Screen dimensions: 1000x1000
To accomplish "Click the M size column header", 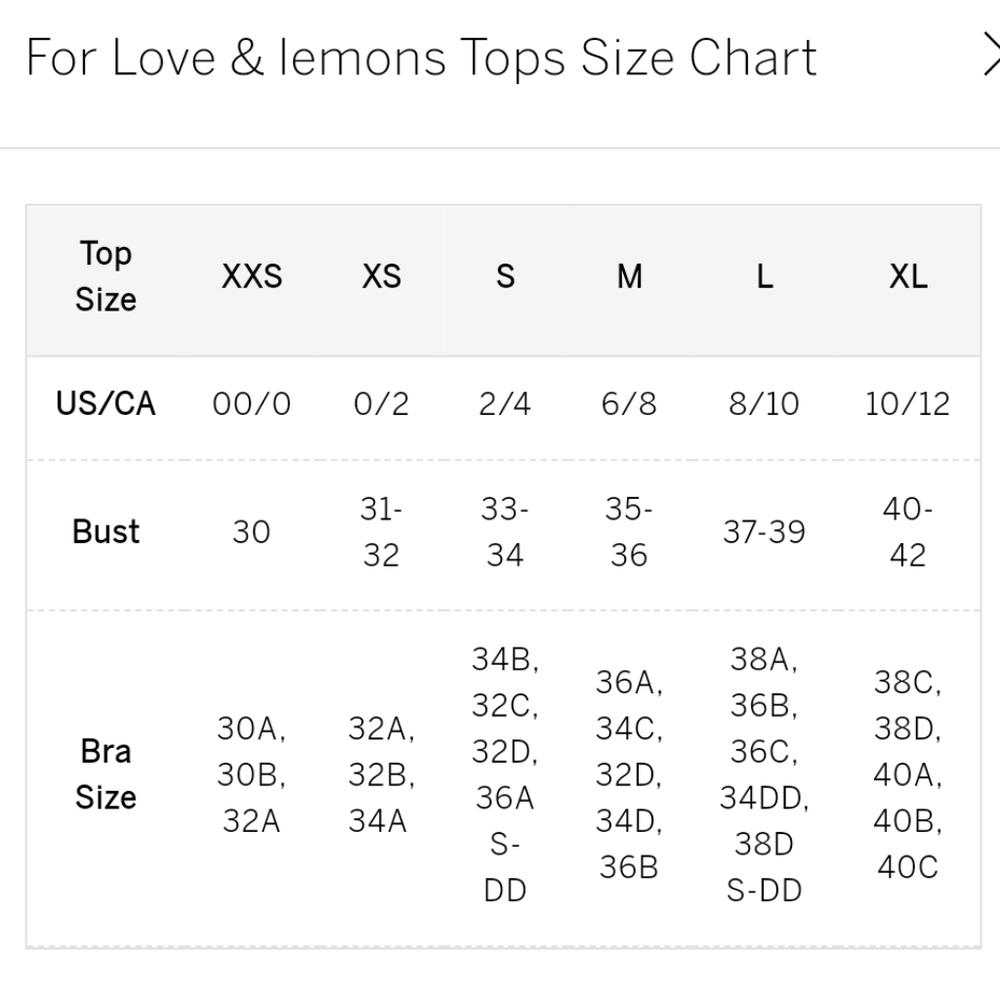I will point(629,277).
